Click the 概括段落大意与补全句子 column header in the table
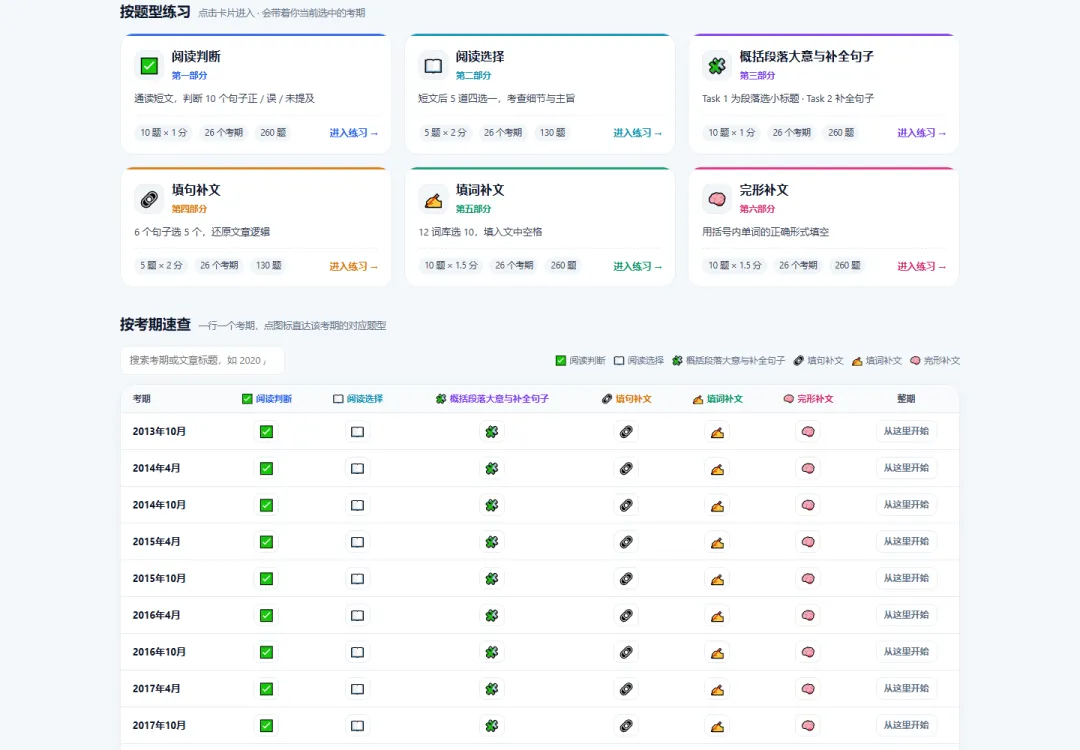The image size is (1080, 750). (x=492, y=399)
